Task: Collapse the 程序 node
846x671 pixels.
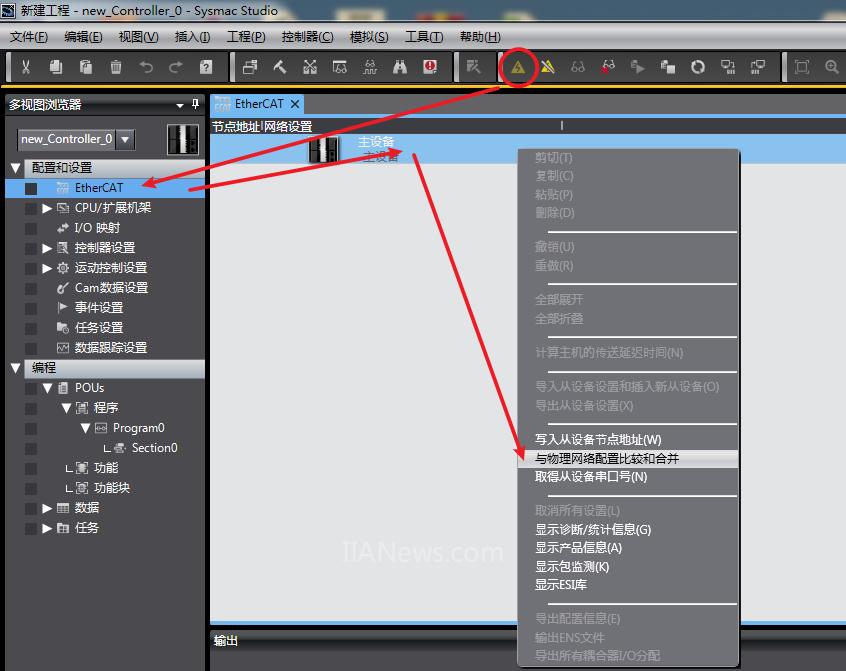Action: tap(66, 408)
